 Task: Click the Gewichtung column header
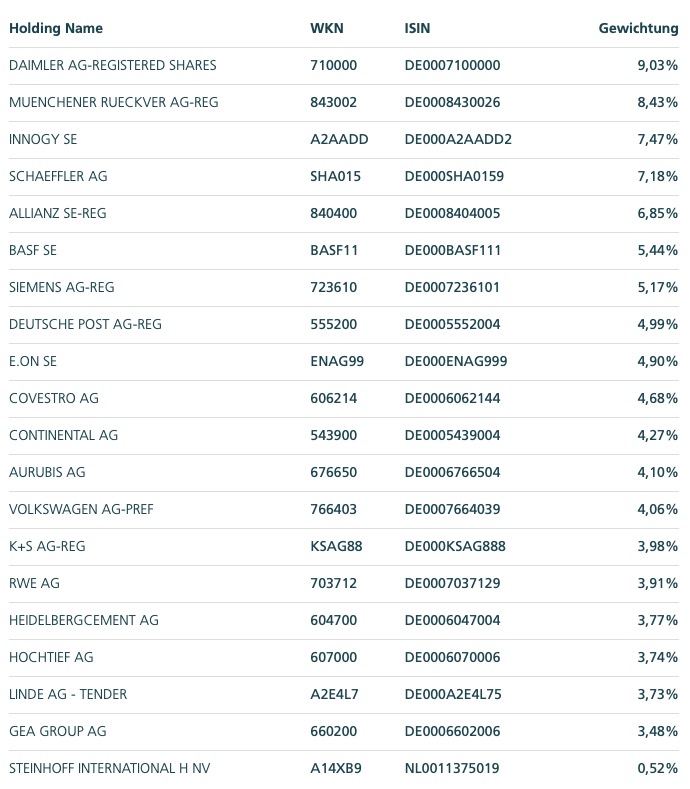point(638,28)
